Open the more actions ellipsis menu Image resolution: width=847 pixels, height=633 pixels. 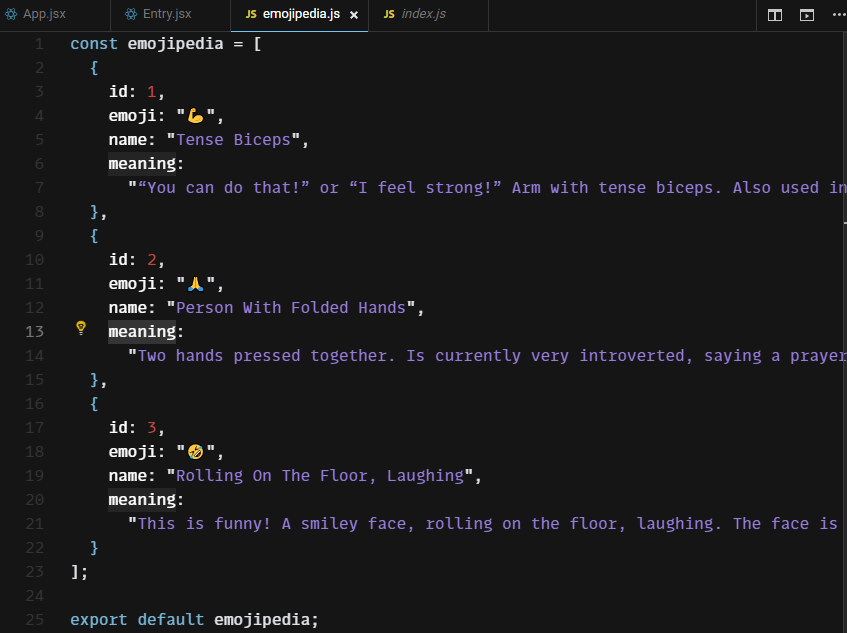(x=838, y=15)
